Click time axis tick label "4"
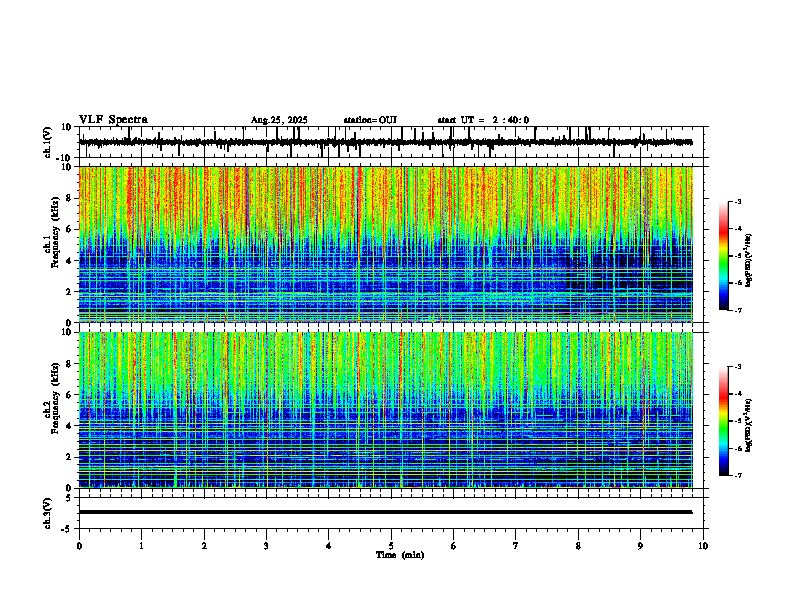Image resolution: width=792 pixels, height=612 pixels. [x=329, y=546]
